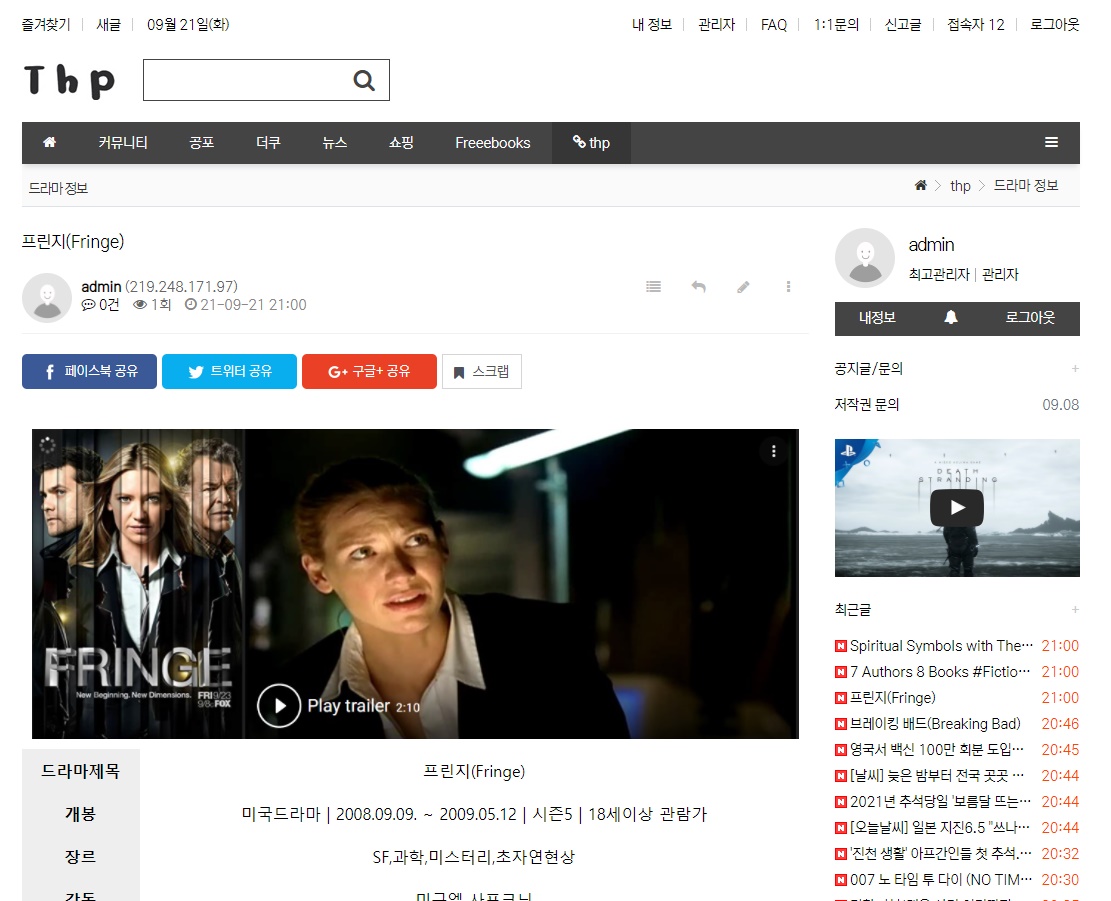1111x901 pixels.
Task: Click the search magnifier icon
Action: pyautogui.click(x=364, y=81)
